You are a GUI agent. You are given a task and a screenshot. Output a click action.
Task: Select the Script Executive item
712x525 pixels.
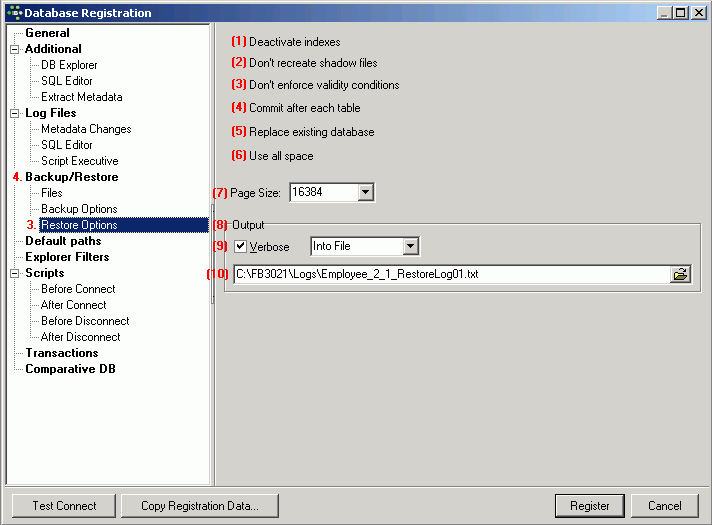(80, 161)
